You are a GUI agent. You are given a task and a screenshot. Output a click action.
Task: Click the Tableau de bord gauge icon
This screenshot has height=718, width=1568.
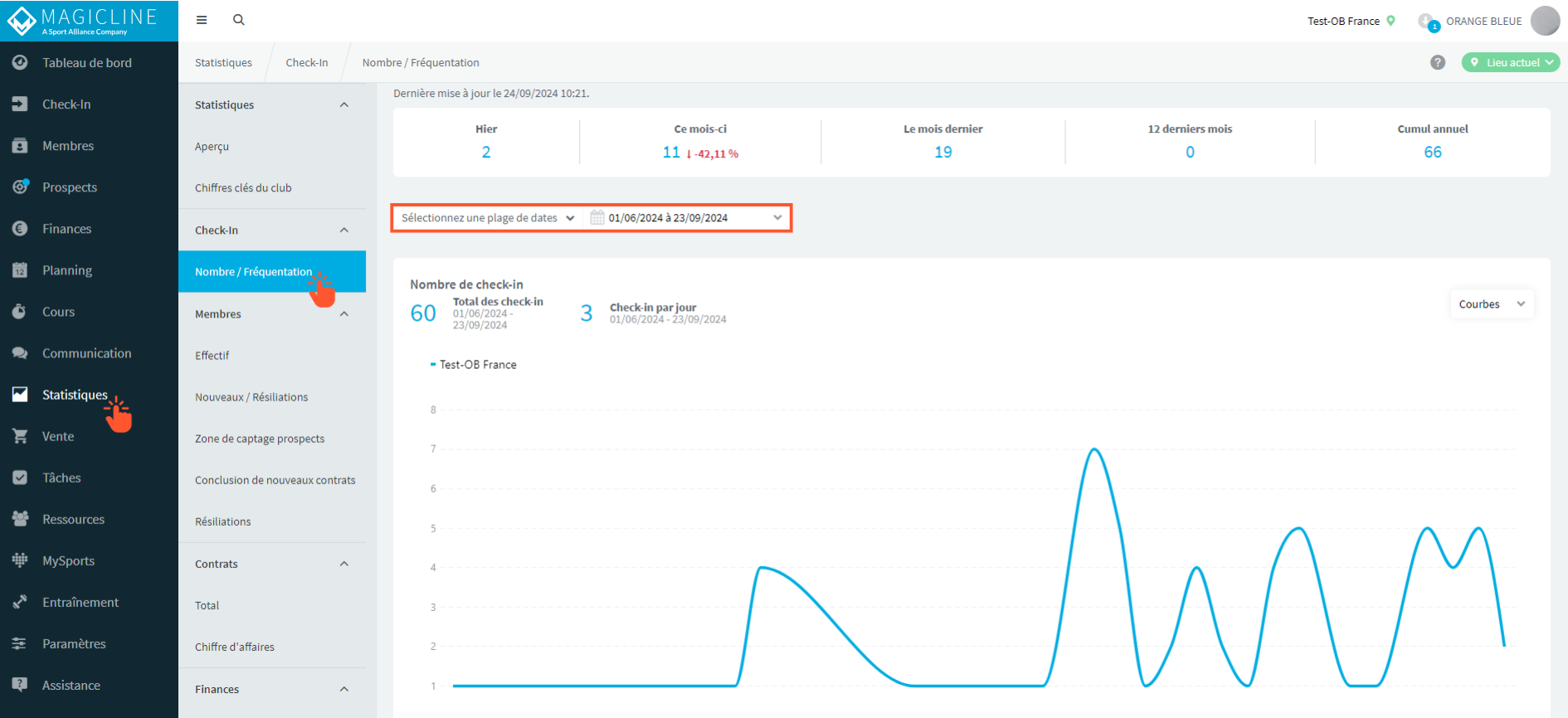pos(20,63)
